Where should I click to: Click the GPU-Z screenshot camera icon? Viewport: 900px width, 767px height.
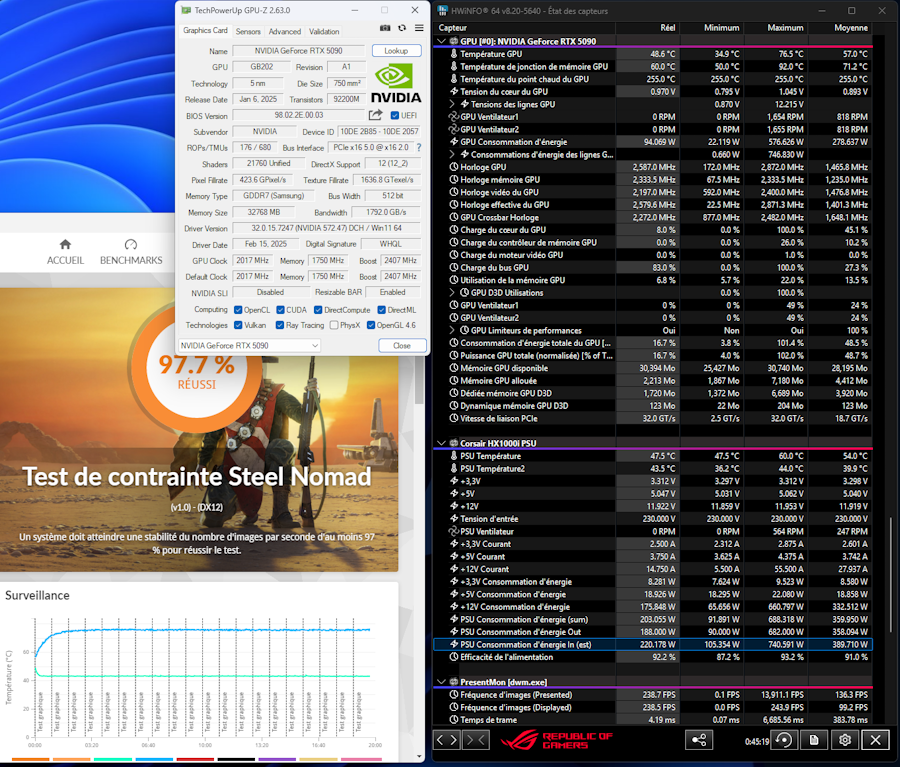(x=385, y=29)
